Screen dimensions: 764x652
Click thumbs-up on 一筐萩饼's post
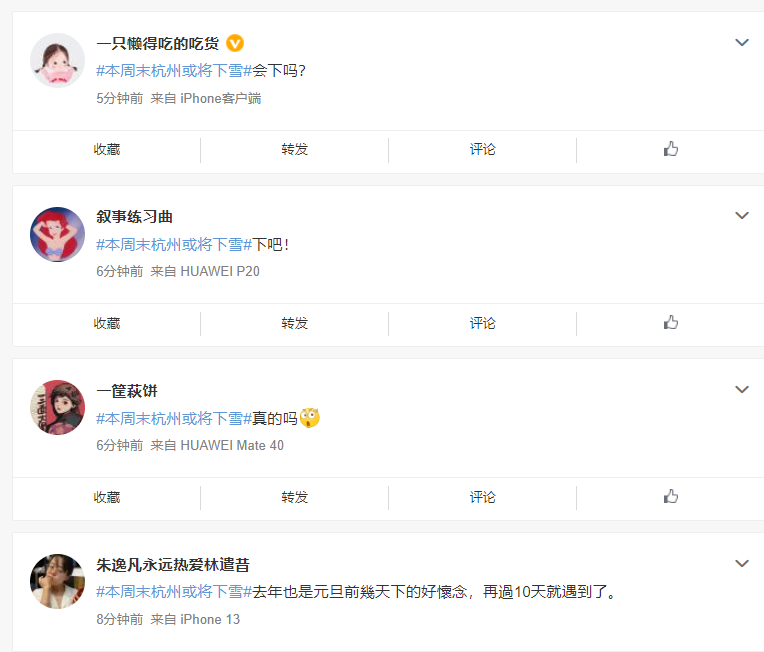[670, 496]
